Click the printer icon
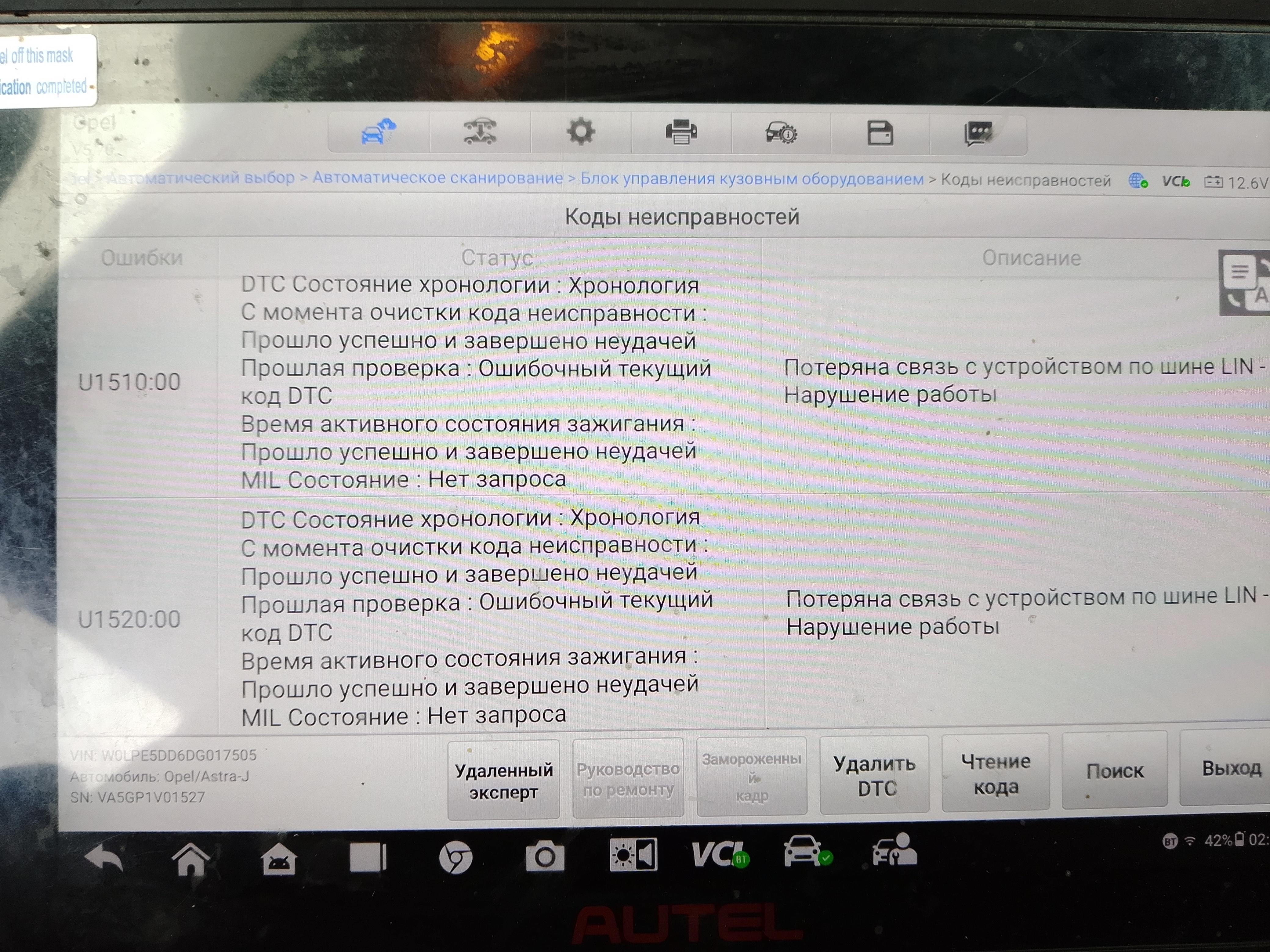1270x952 pixels. (681, 132)
